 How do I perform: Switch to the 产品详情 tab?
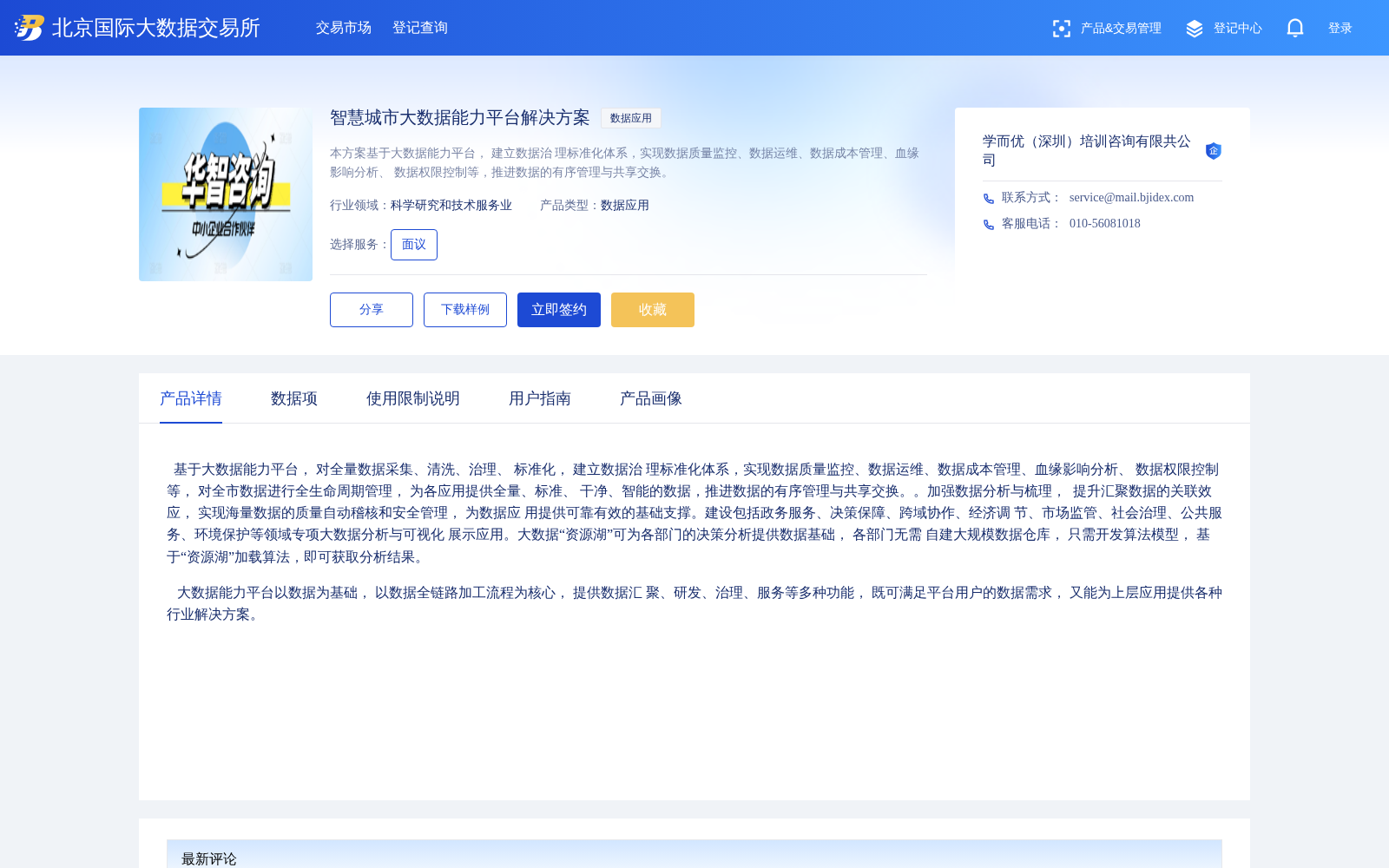tap(191, 398)
